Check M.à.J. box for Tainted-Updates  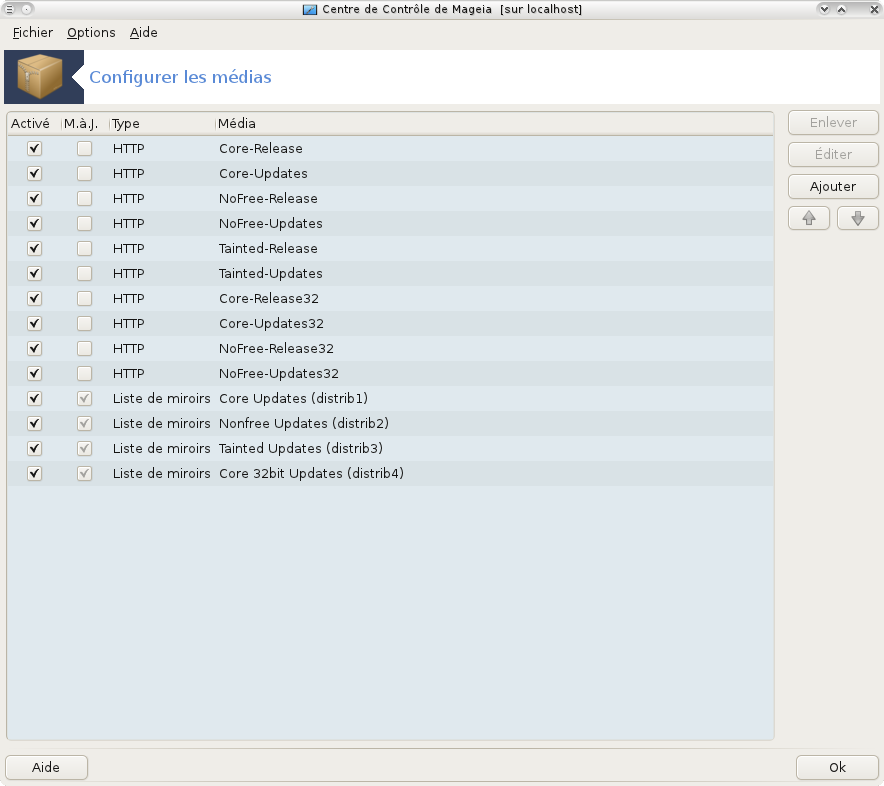85,273
